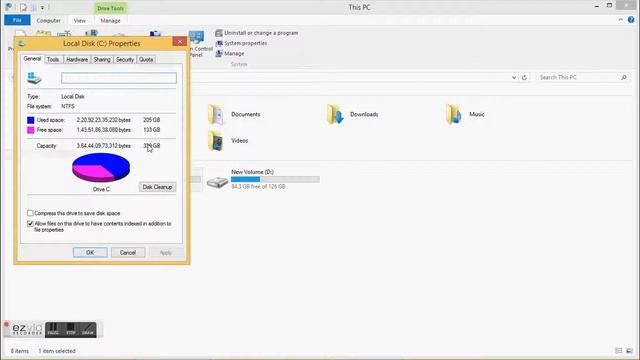The height and width of the screenshot is (360, 640).
Task: Click the Uninstall or change a program label
Action: pos(261,33)
